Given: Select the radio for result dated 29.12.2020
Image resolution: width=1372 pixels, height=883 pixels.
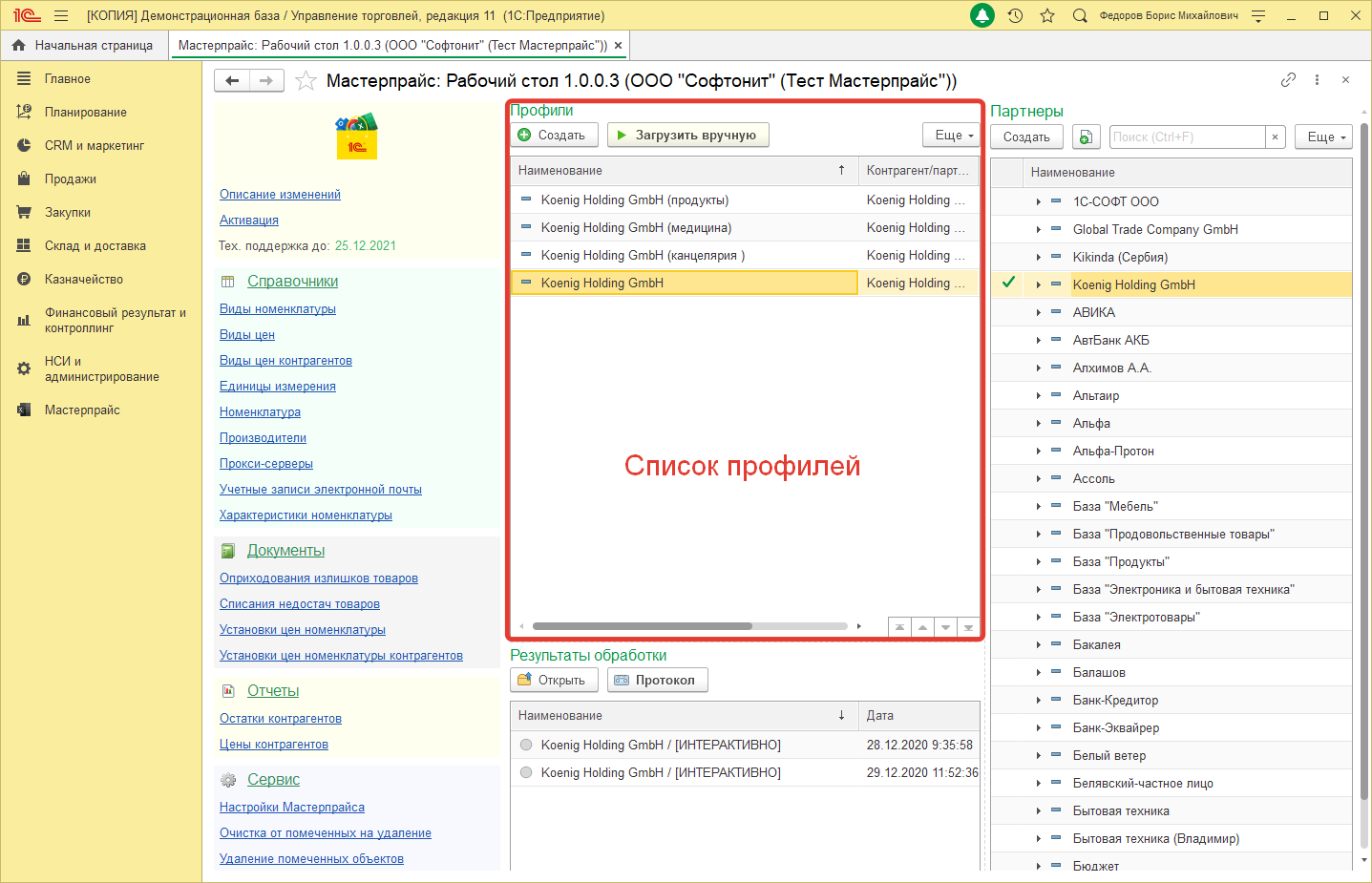Looking at the screenshot, I should point(526,772).
